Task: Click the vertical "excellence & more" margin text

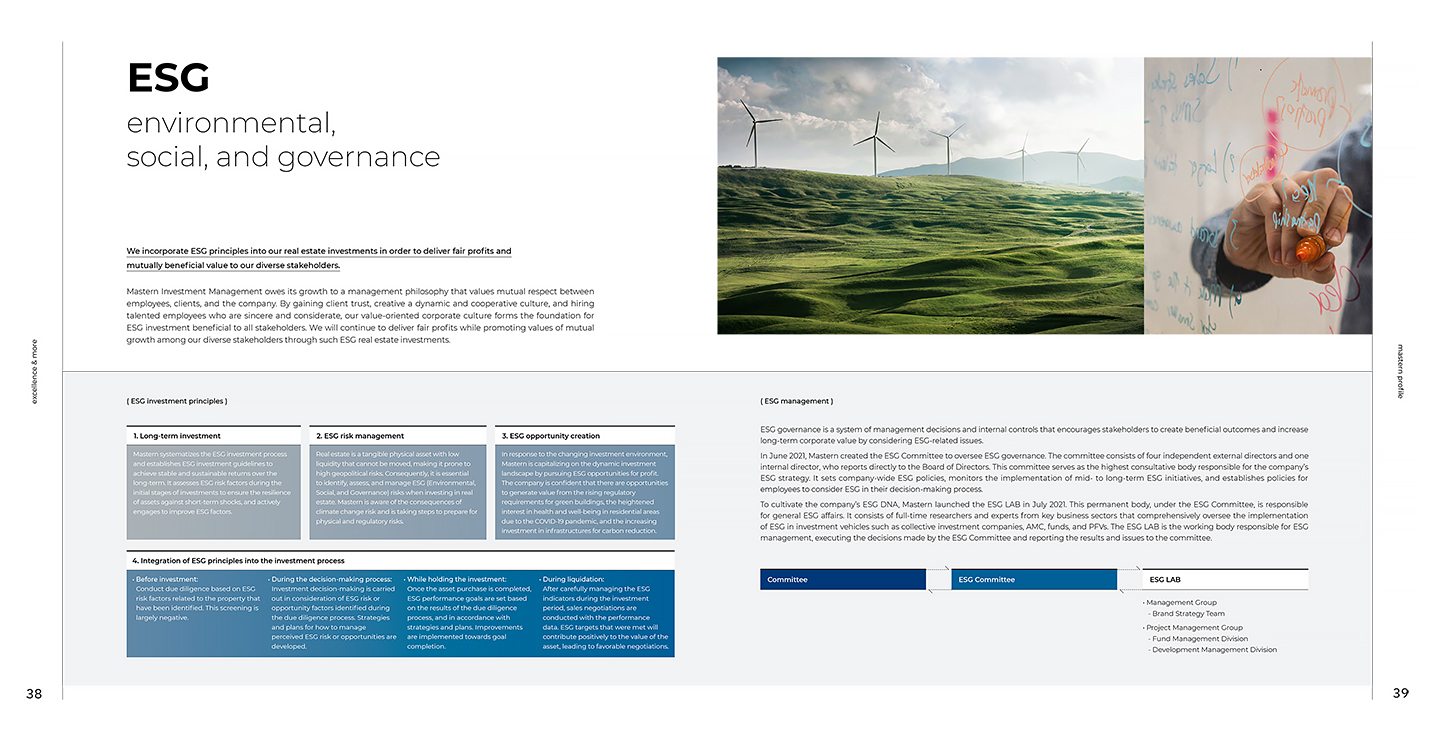Action: coord(35,371)
